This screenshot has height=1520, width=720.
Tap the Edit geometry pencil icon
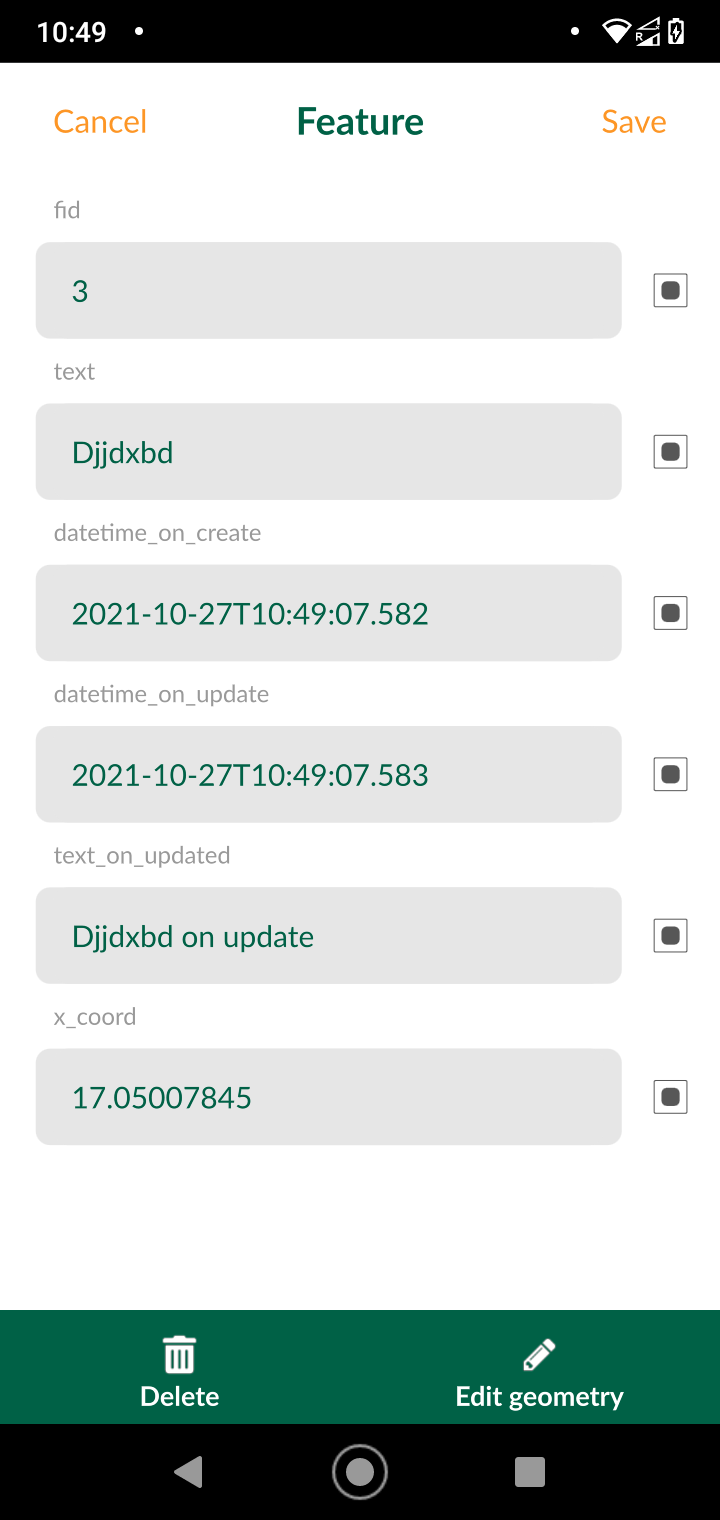pyautogui.click(x=539, y=1355)
